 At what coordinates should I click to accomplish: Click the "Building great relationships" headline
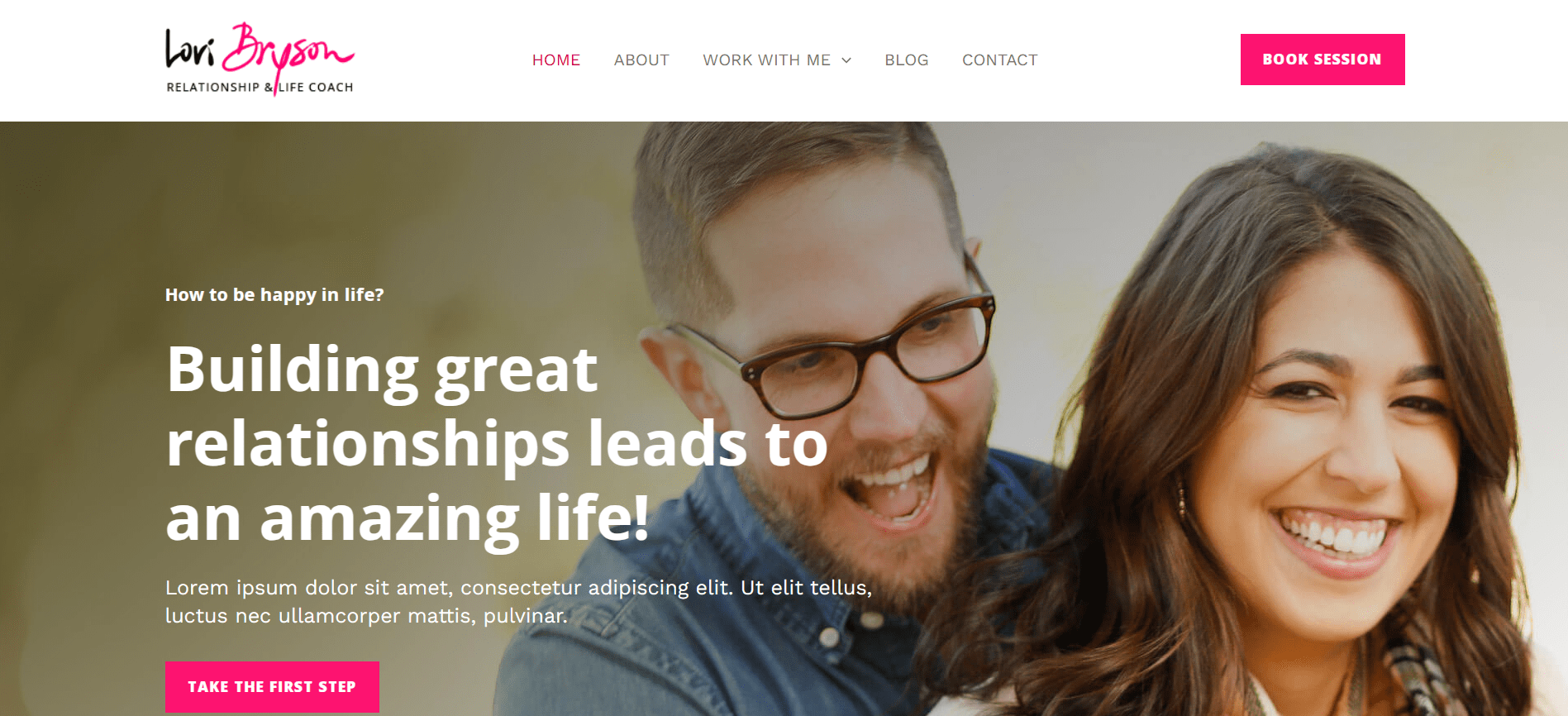point(497,442)
